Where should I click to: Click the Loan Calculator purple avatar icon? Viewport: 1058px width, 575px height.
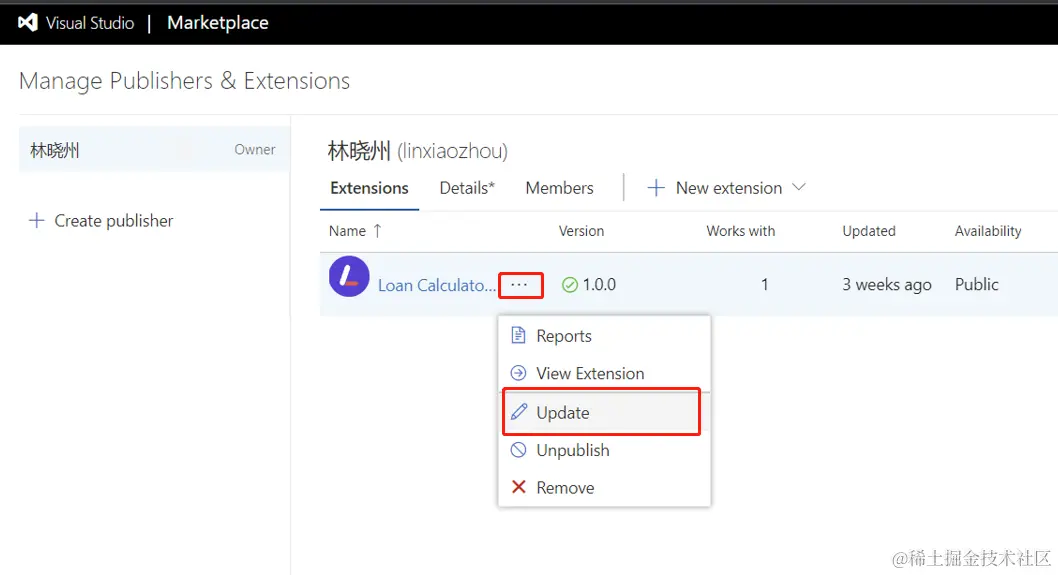coord(349,276)
